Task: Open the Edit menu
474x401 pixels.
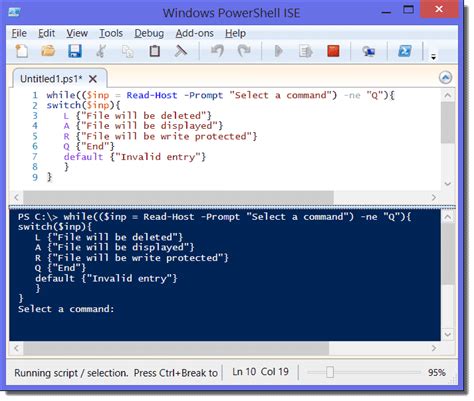Action: [x=46, y=33]
